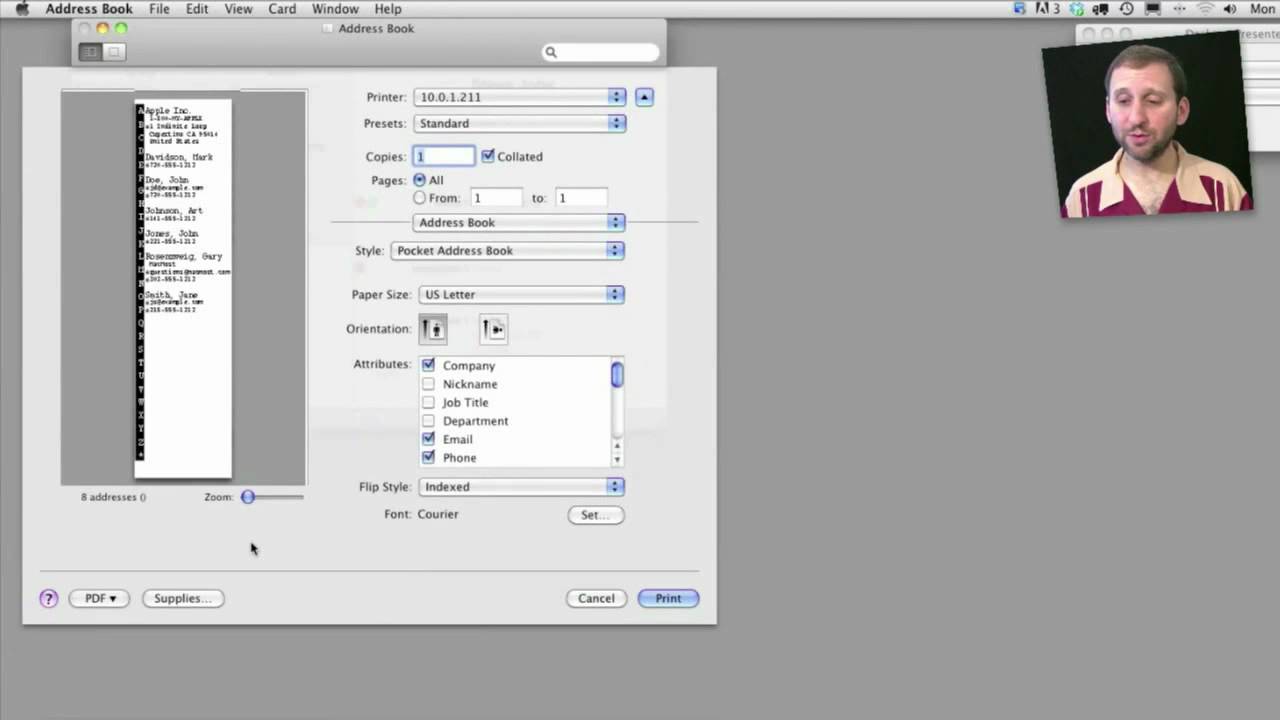The height and width of the screenshot is (720, 1280).
Task: Open the Printer dropdown
Action: [x=519, y=97]
